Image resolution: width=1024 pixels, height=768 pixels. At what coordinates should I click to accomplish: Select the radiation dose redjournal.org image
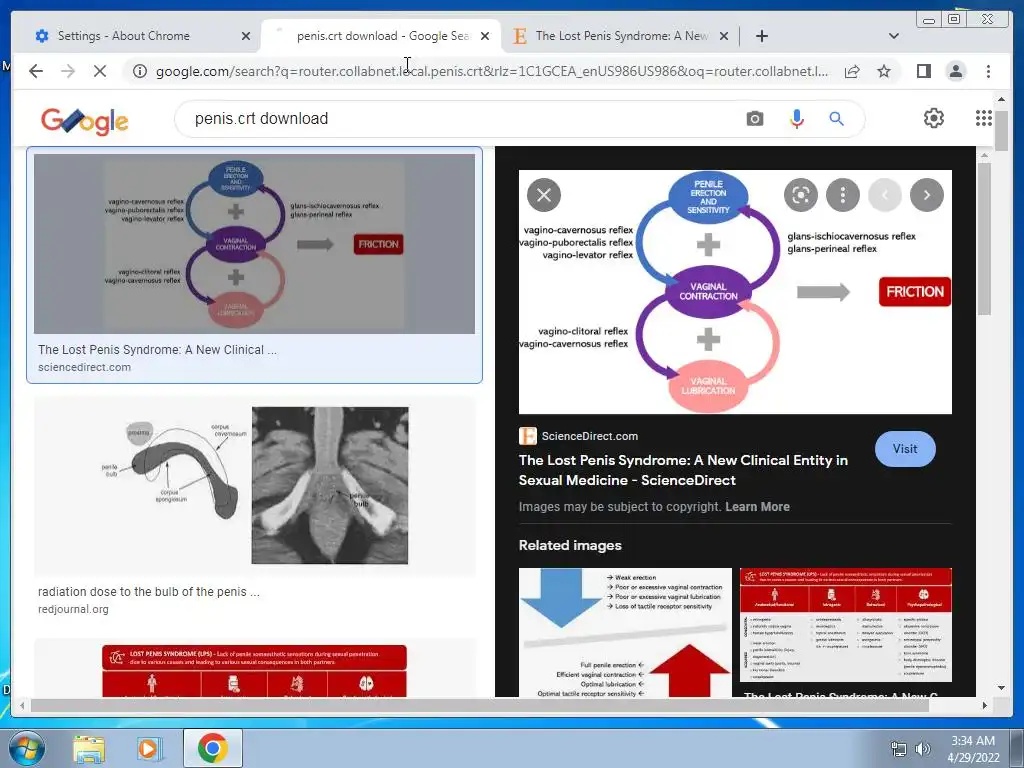[x=255, y=485]
